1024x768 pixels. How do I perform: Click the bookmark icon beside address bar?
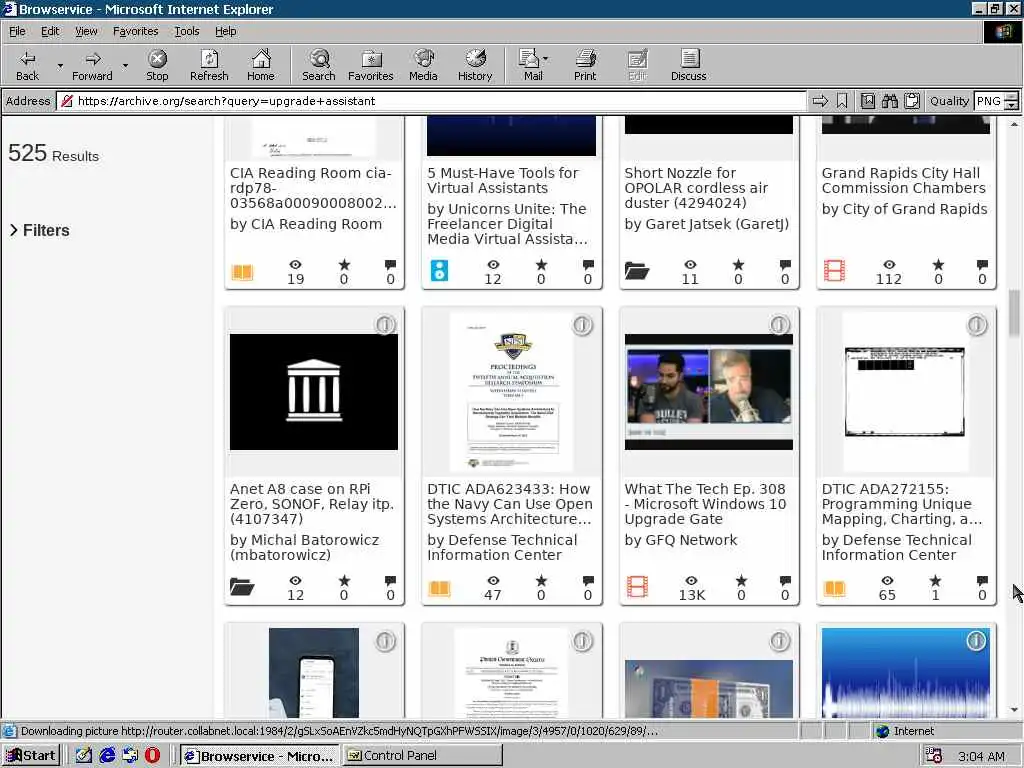point(842,101)
